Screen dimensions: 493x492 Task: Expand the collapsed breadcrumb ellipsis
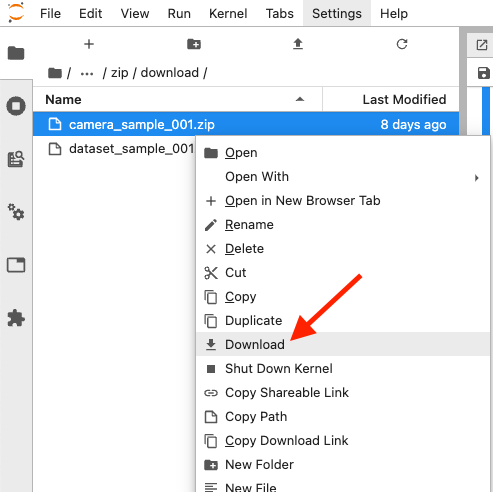tap(87, 73)
